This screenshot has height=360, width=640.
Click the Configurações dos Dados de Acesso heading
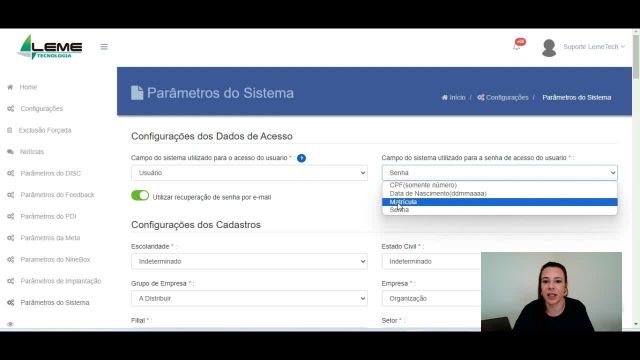pos(212,136)
